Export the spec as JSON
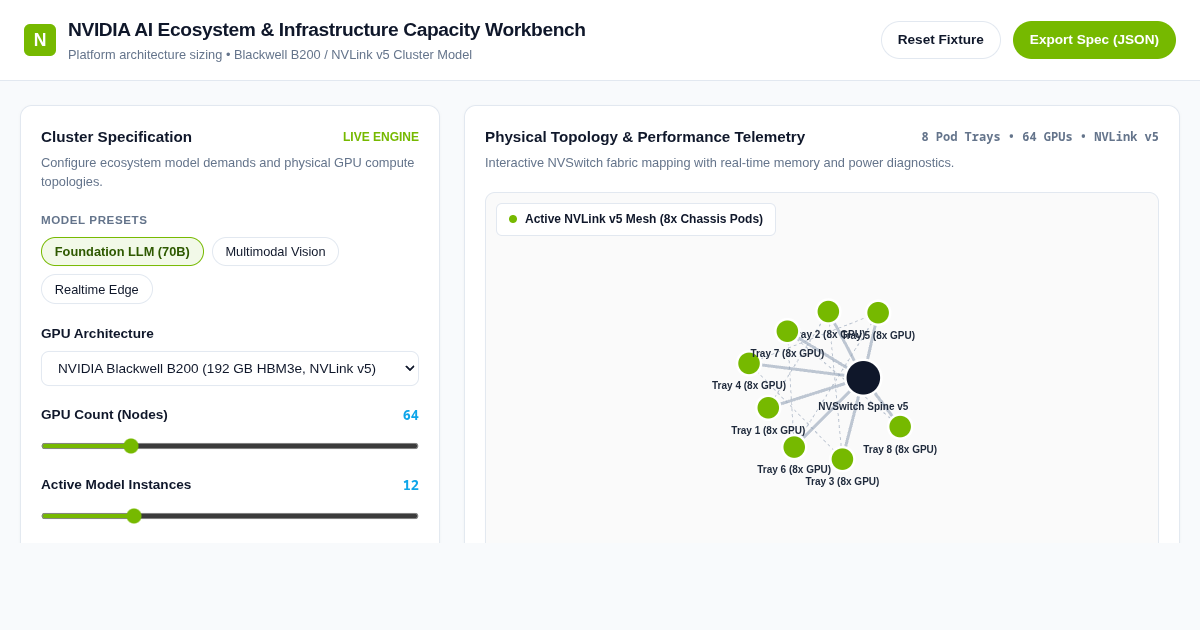This screenshot has height=630, width=1200. click(x=1094, y=40)
